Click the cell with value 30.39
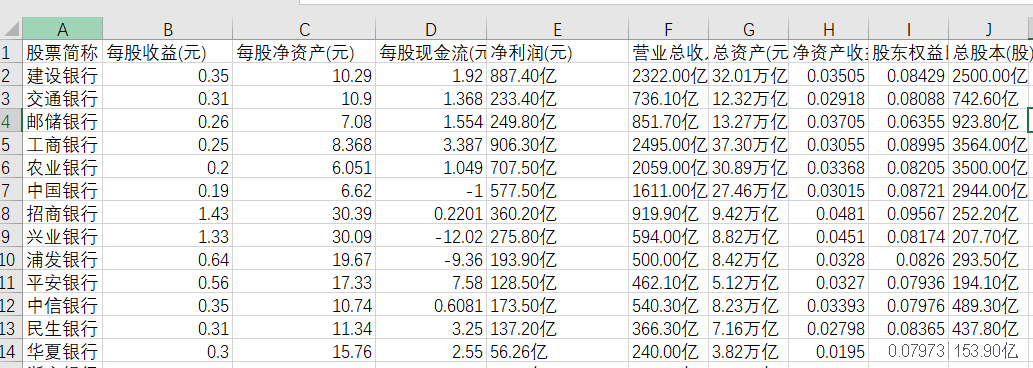Image resolution: width=1033 pixels, height=368 pixels. click(x=304, y=213)
